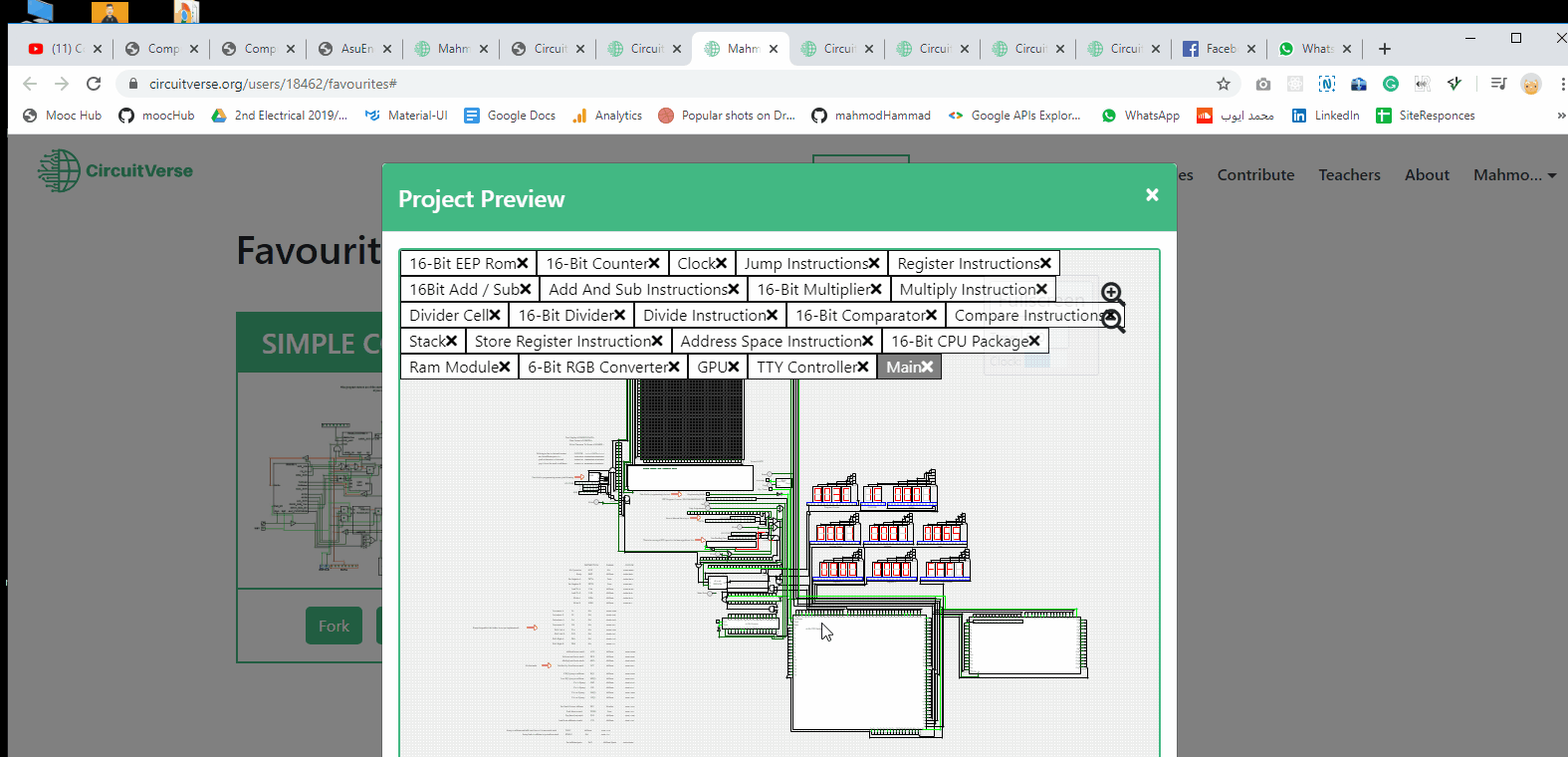Close the Divide Instructions circuit tab
This screenshot has height=757, width=1568.
click(772, 315)
